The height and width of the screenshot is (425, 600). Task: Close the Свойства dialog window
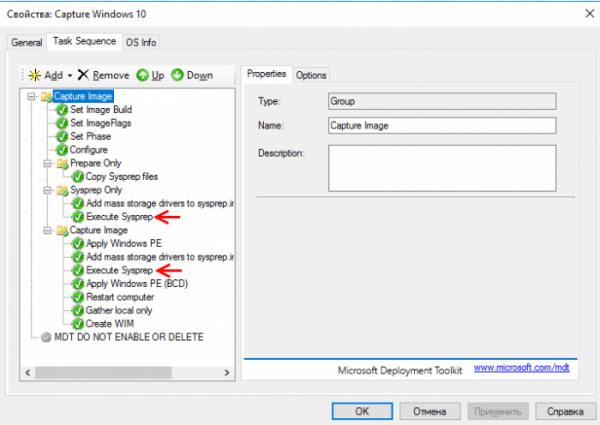(590, 14)
